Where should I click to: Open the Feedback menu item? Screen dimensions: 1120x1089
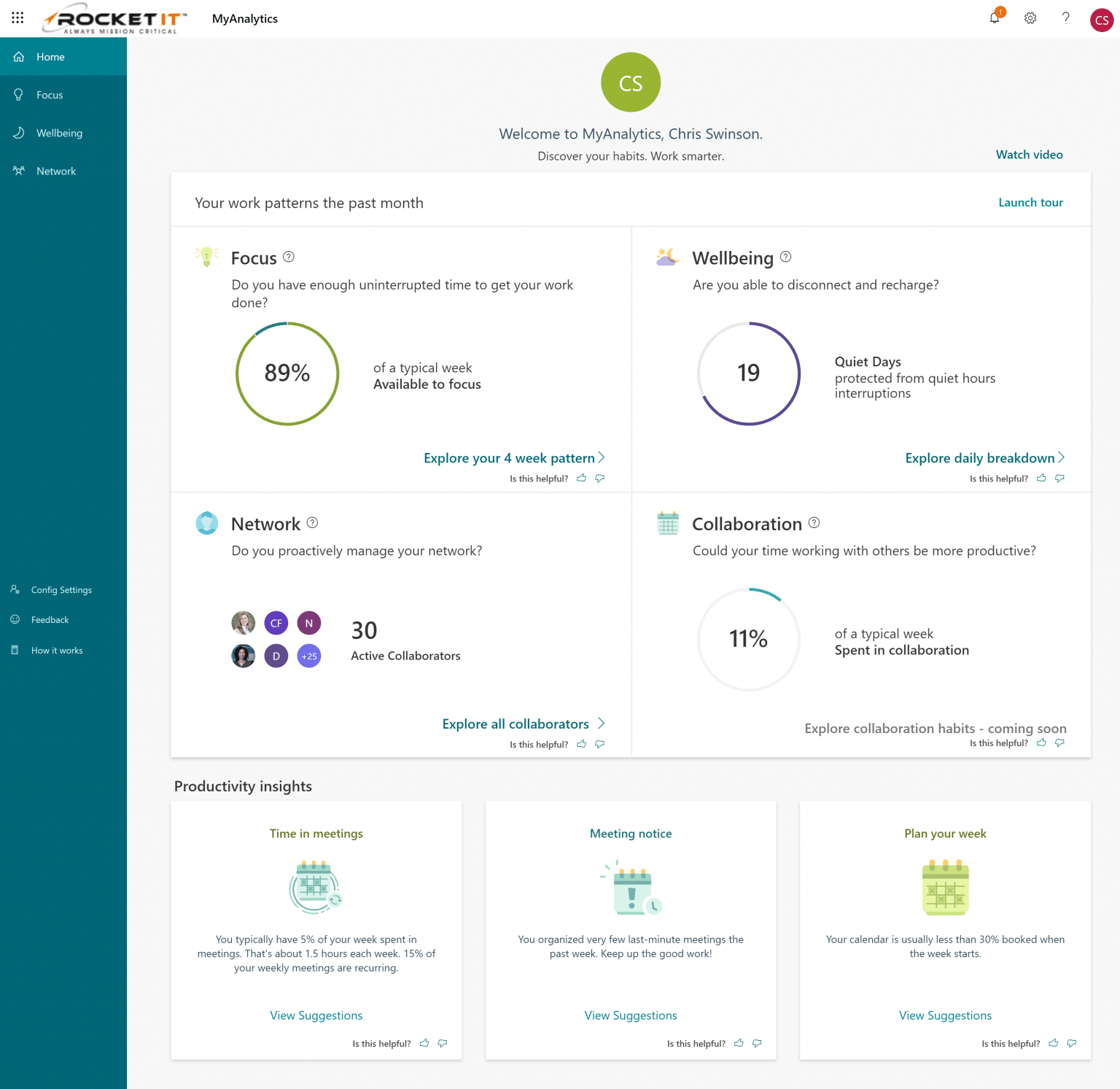pos(50,619)
